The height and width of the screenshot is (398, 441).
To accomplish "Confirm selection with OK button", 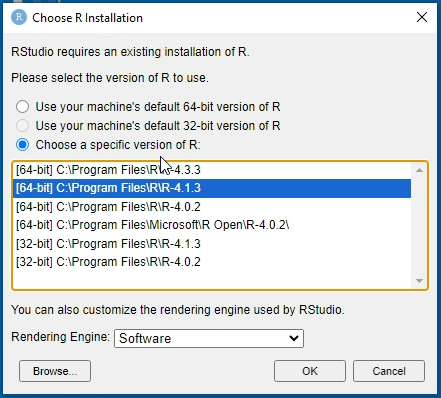I will click(310, 371).
